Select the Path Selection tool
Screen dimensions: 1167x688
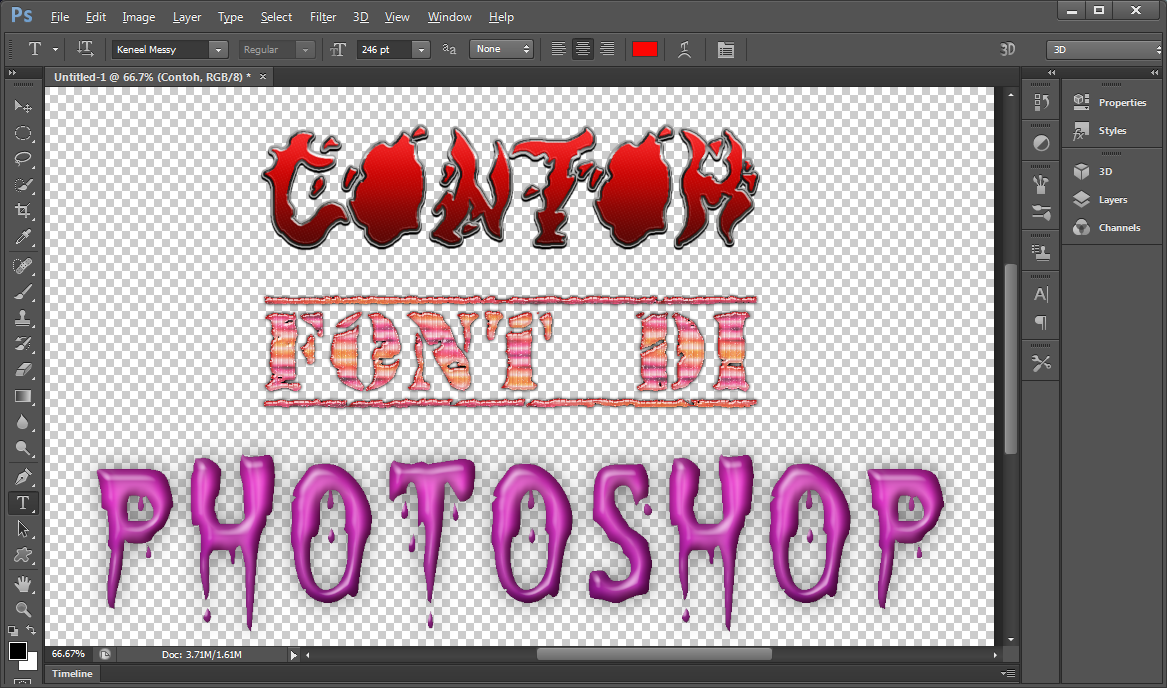23,529
